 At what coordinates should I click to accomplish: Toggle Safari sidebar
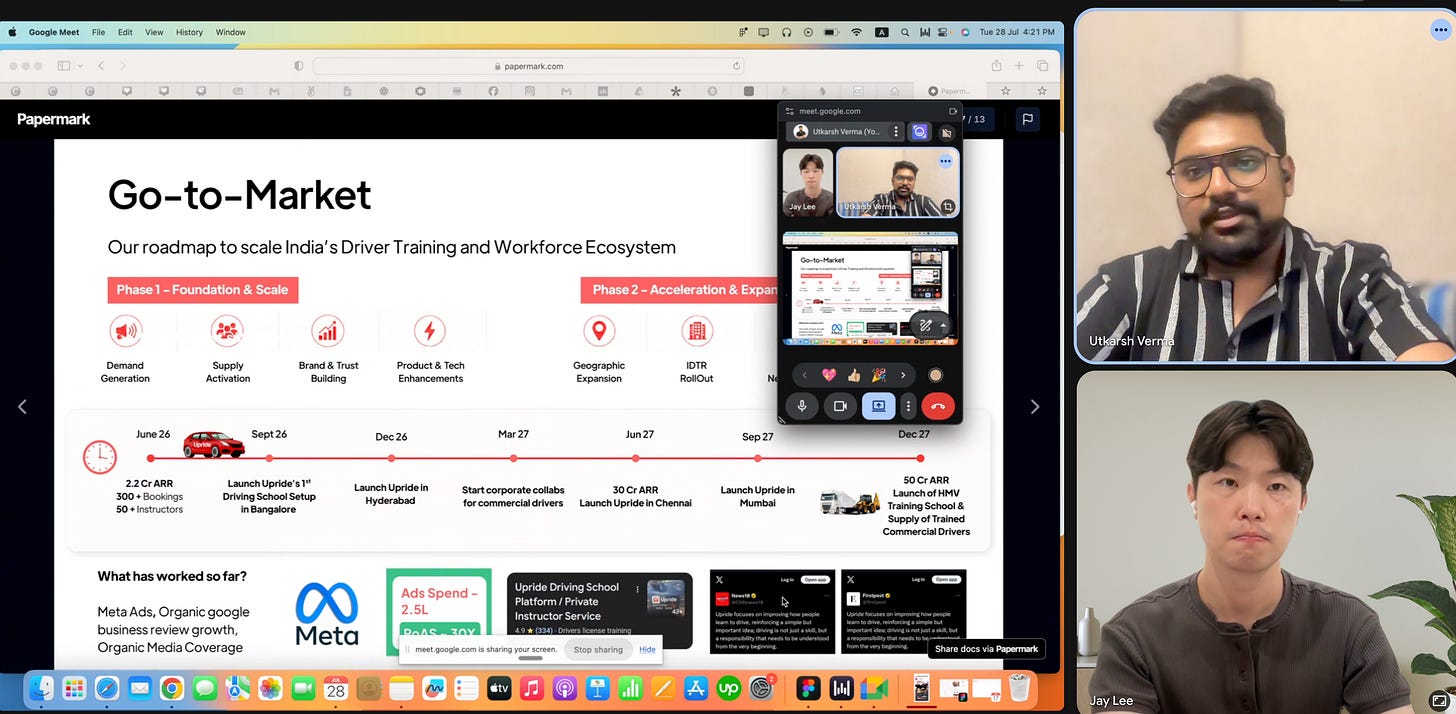point(64,66)
